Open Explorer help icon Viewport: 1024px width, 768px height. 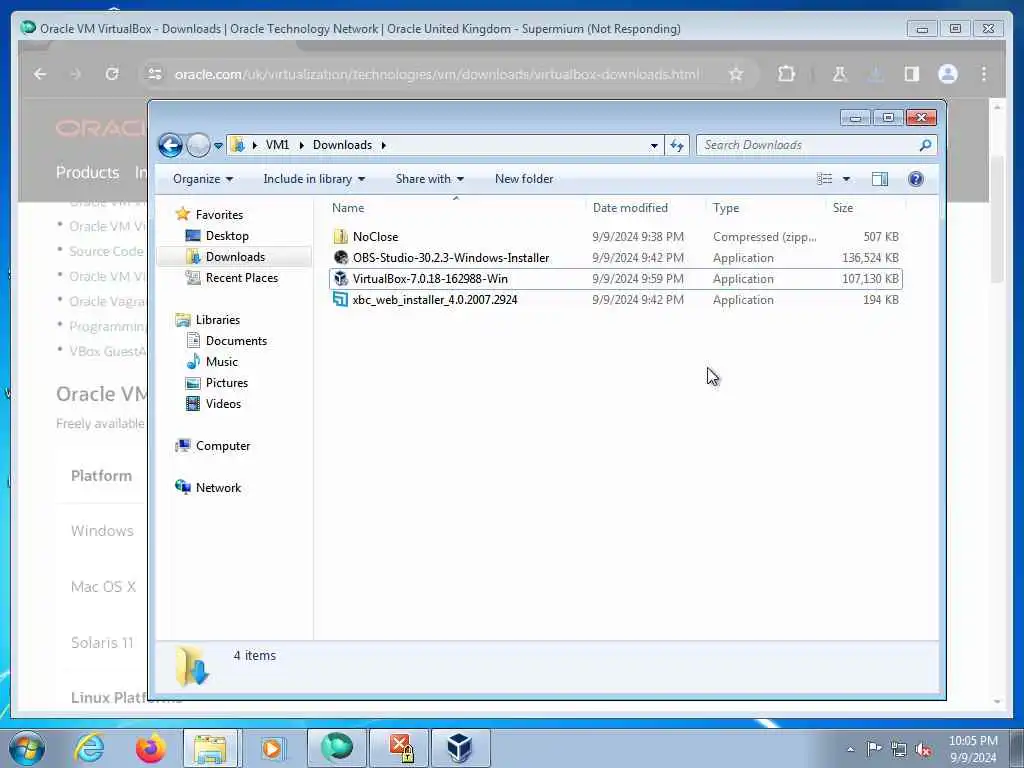point(916,179)
